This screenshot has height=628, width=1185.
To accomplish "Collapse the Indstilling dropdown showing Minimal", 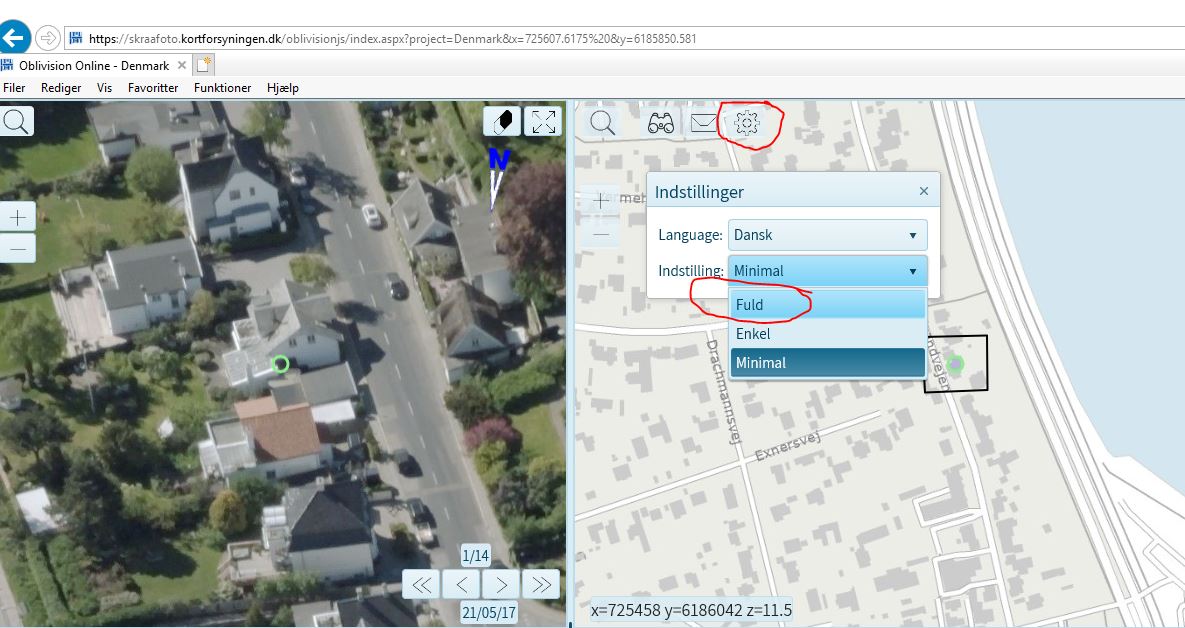I will tap(828, 271).
